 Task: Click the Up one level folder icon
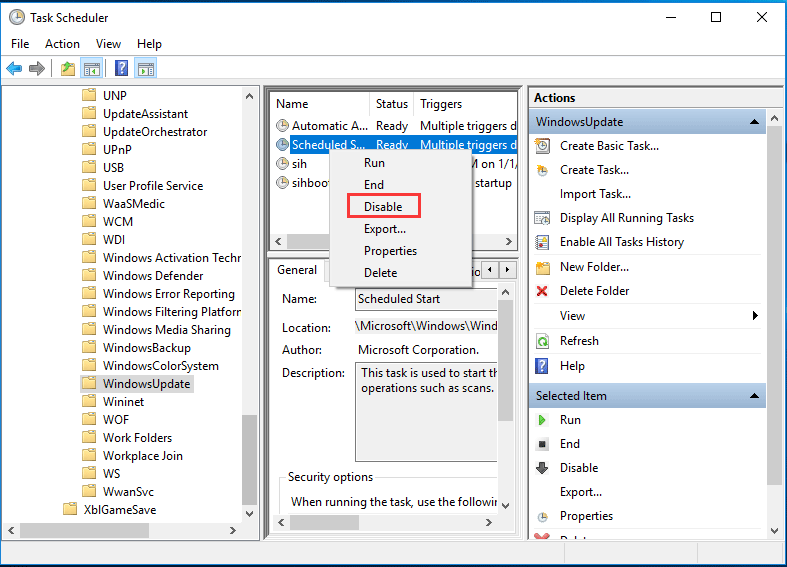[x=68, y=68]
